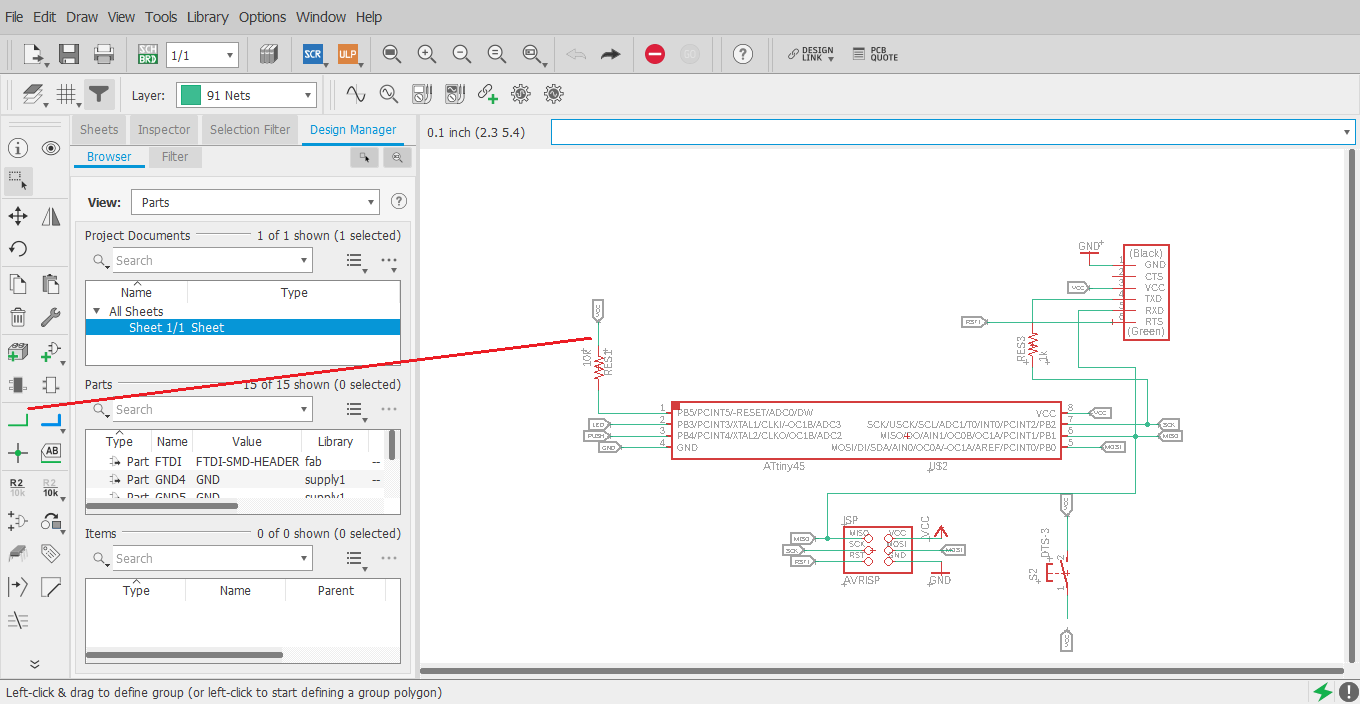
Task: Select the Mirror tool
Action: [x=51, y=216]
